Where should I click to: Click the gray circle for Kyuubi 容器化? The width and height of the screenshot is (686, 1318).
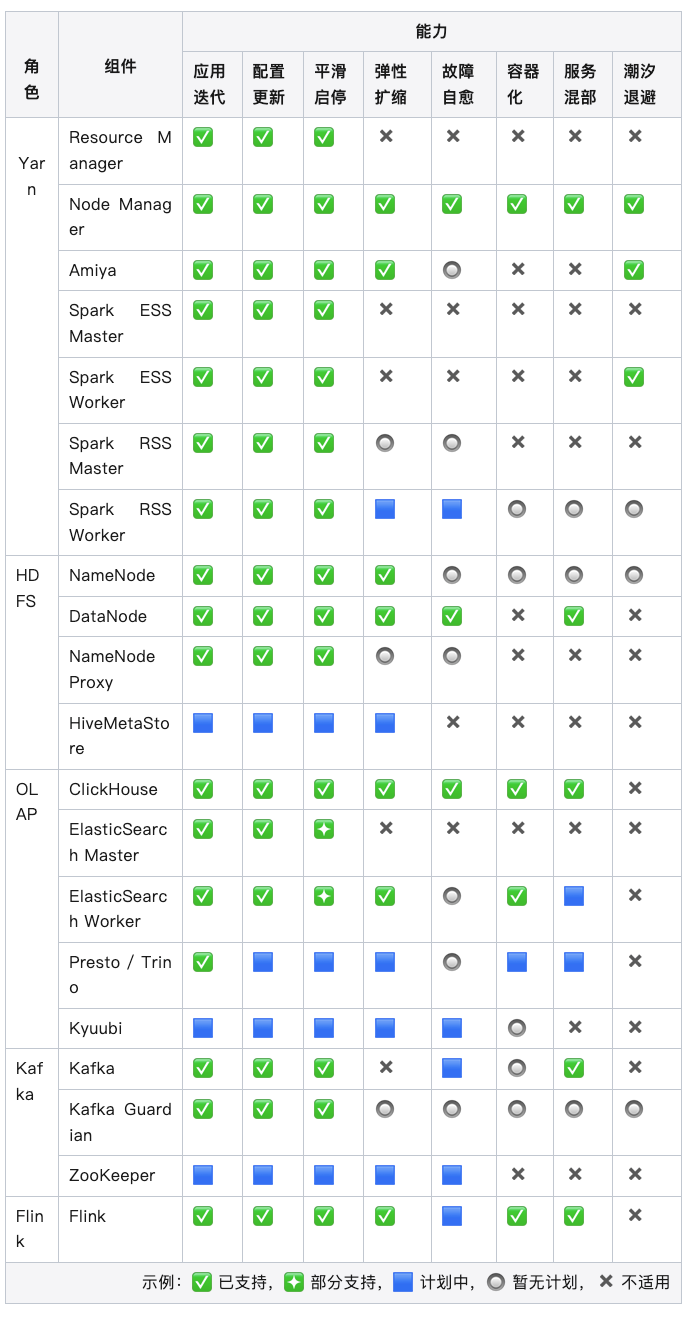click(517, 1028)
